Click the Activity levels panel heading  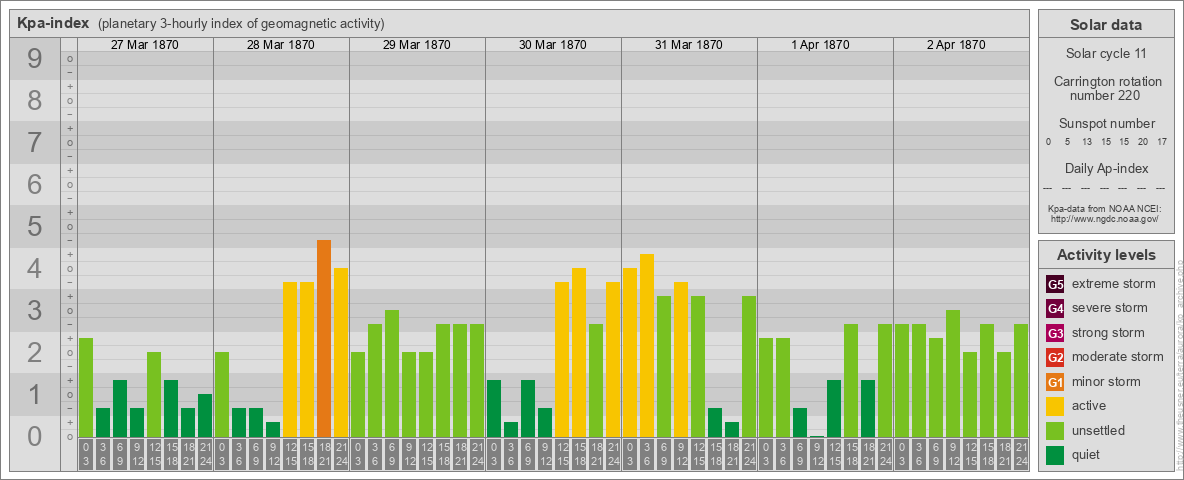click(1106, 255)
